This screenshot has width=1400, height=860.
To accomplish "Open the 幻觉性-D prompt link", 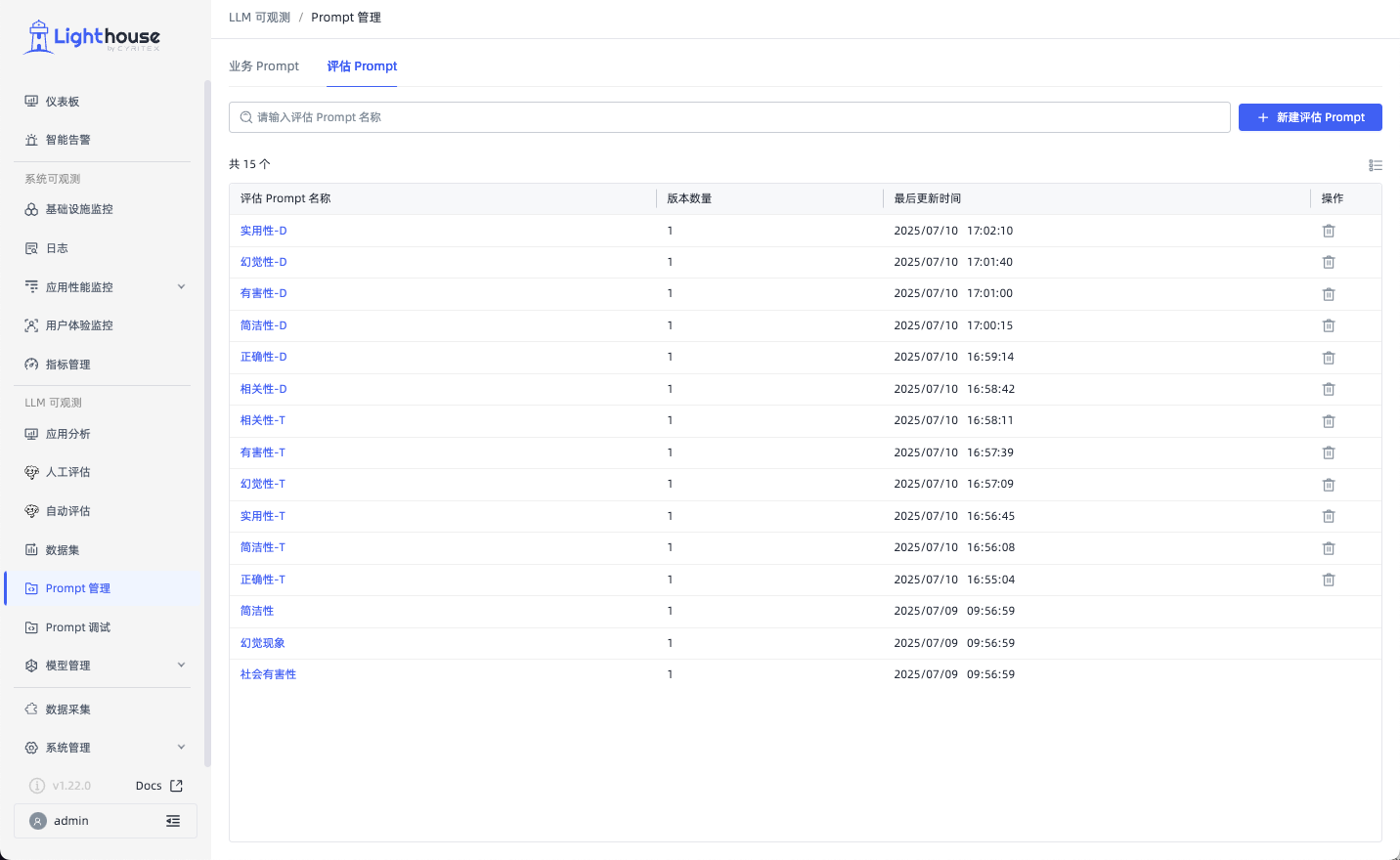I will [x=264, y=262].
